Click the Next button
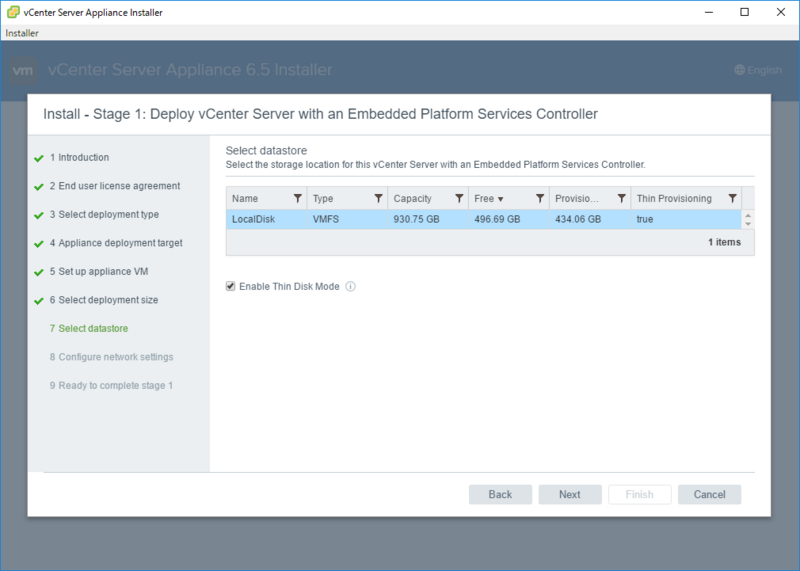Viewport: 800px width, 571px height. (x=570, y=494)
